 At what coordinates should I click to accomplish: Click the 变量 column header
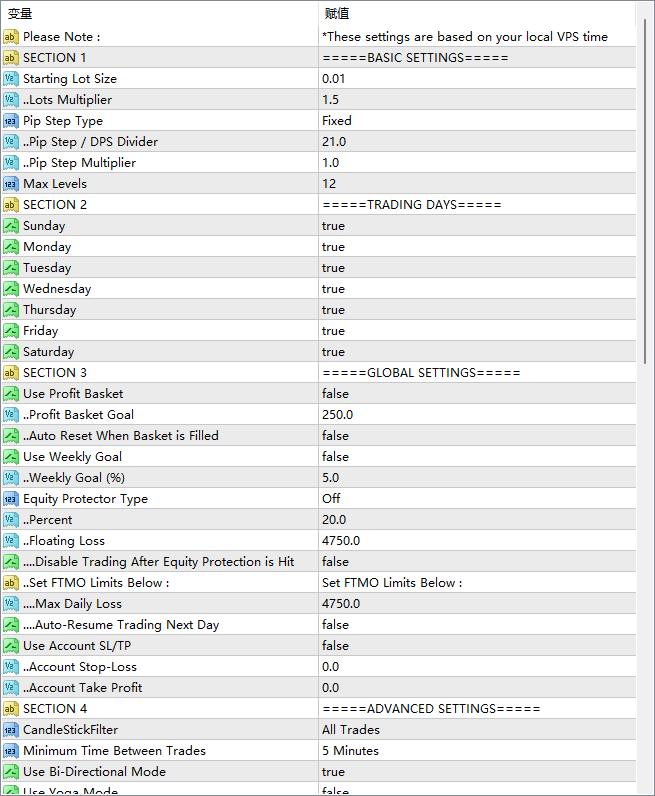160,14
